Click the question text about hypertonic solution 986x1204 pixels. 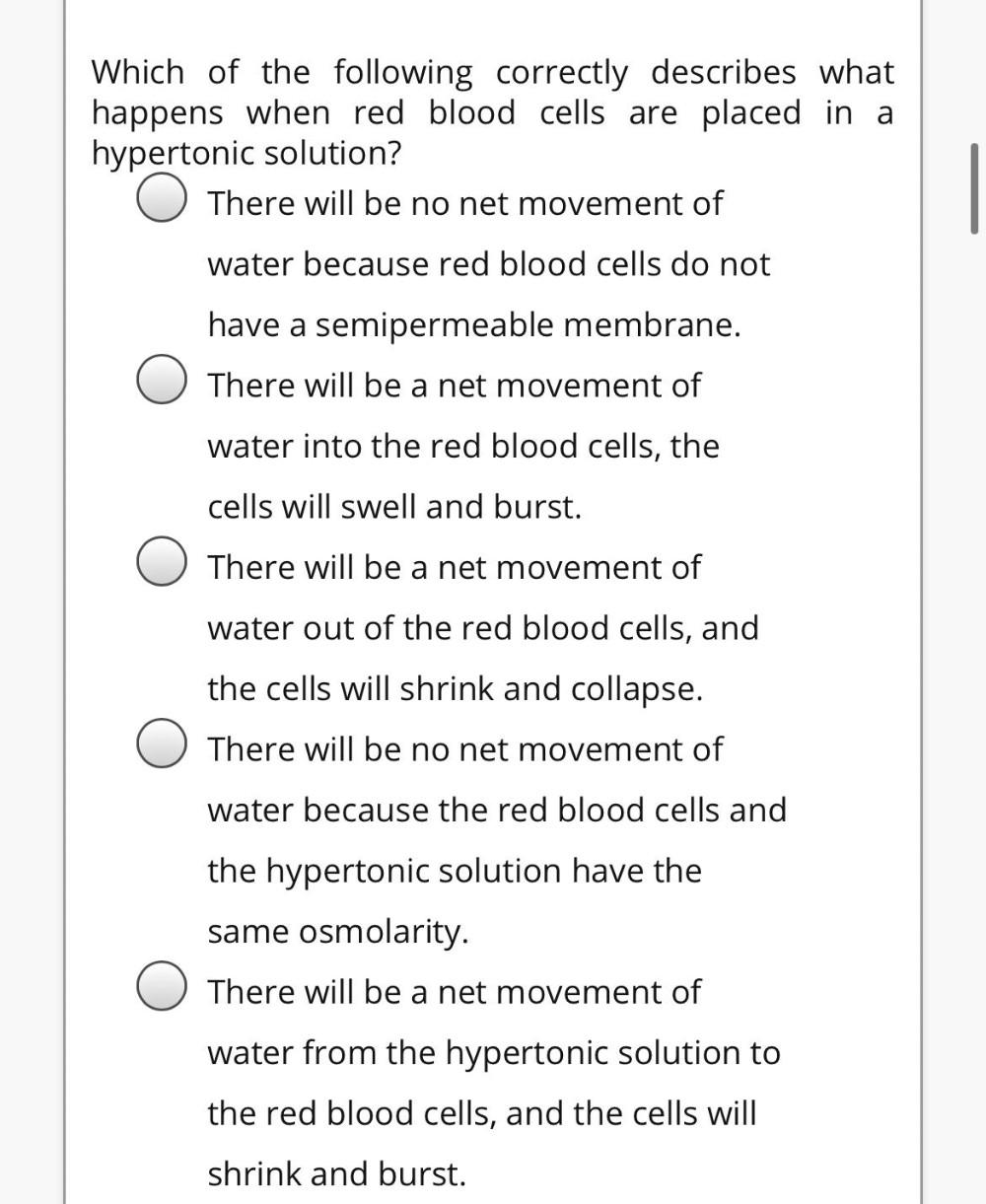[x=493, y=112]
